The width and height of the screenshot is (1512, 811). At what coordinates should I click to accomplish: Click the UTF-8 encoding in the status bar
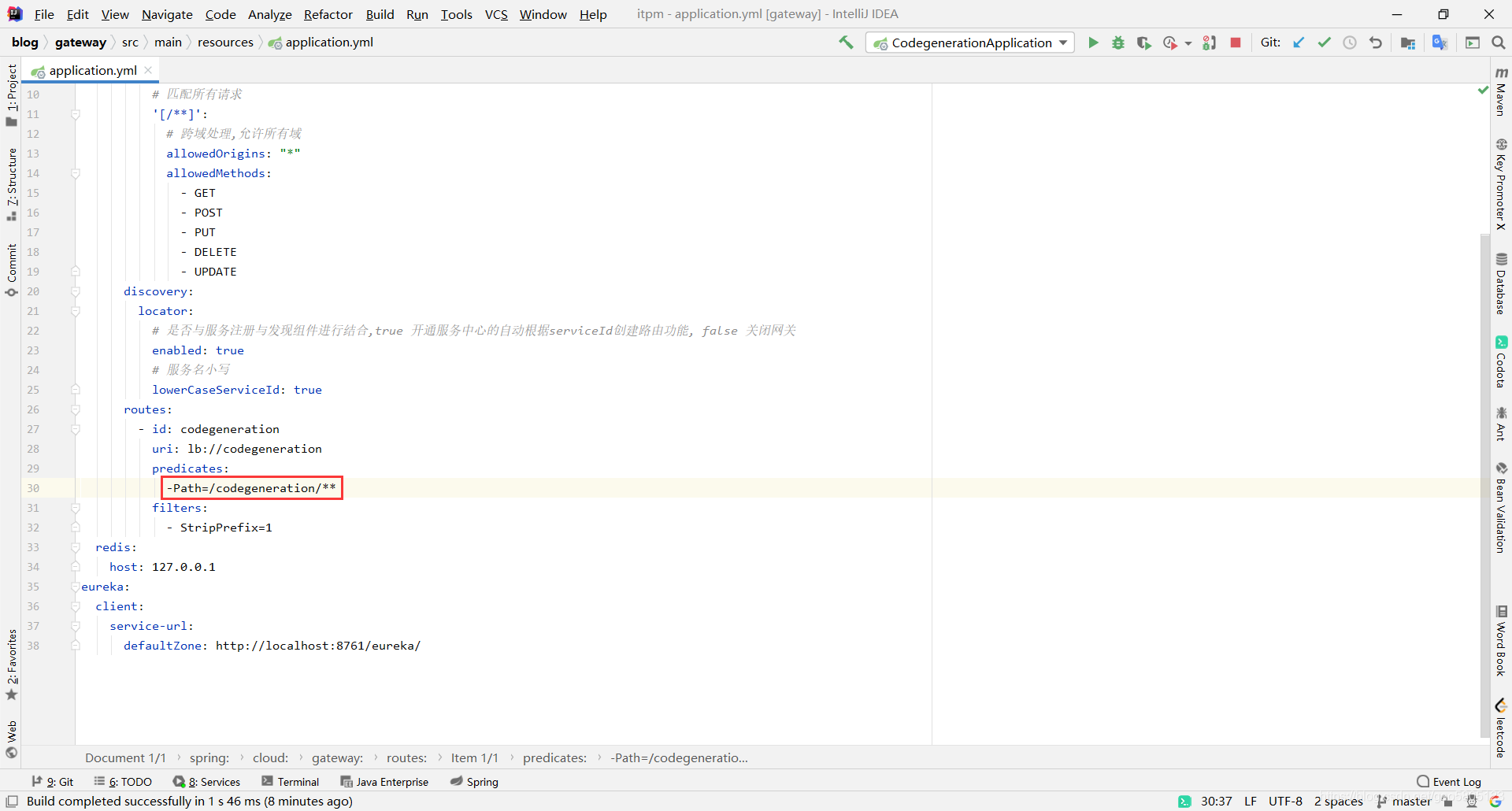[1285, 802]
